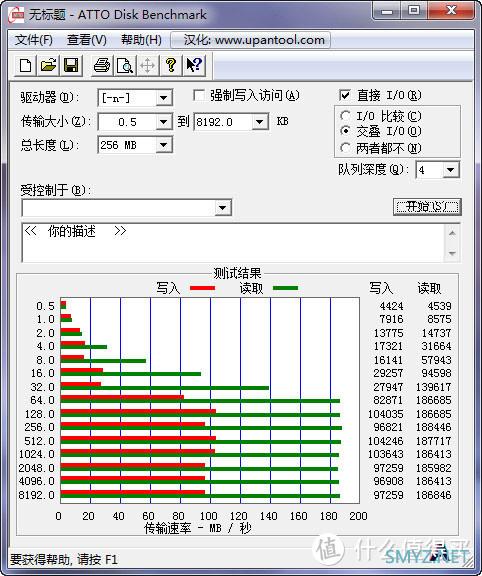Screen dimensions: 482x576
Task: Click the four-arrow move icon
Action: (148, 66)
